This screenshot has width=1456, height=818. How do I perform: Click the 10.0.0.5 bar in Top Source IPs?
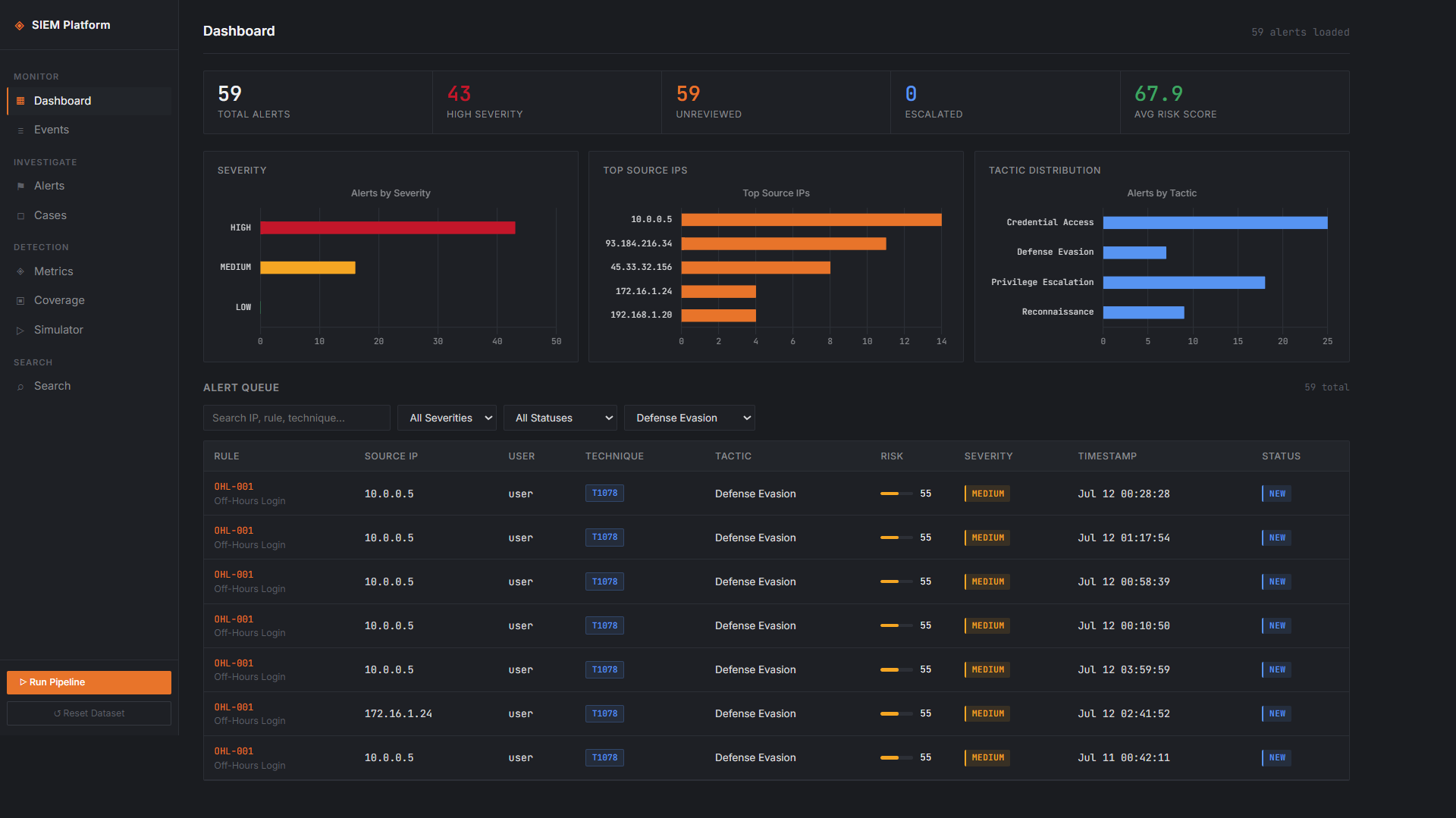pos(811,220)
